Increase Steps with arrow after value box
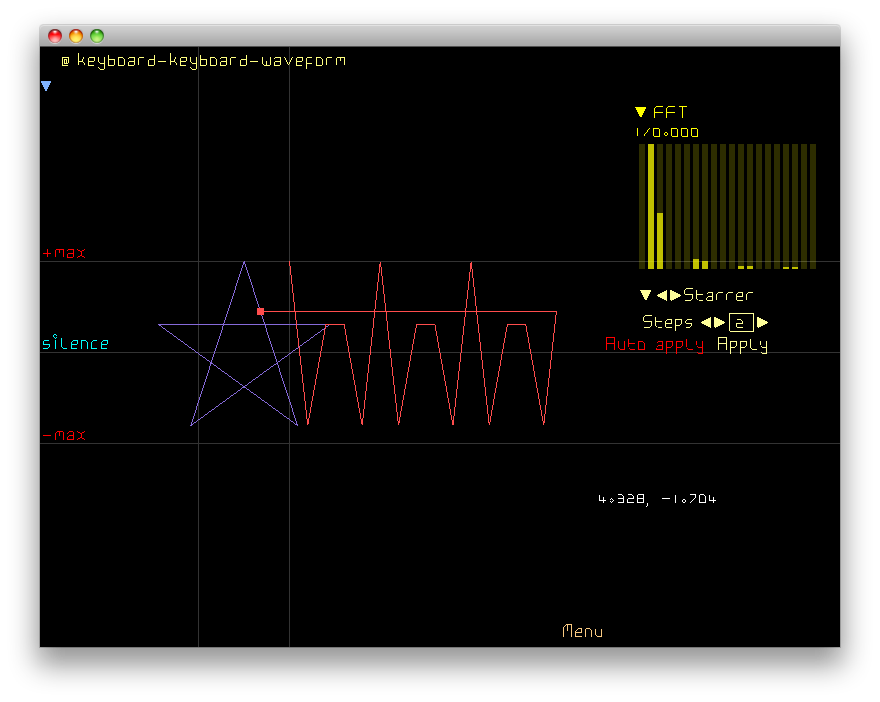880x702 pixels. [762, 322]
